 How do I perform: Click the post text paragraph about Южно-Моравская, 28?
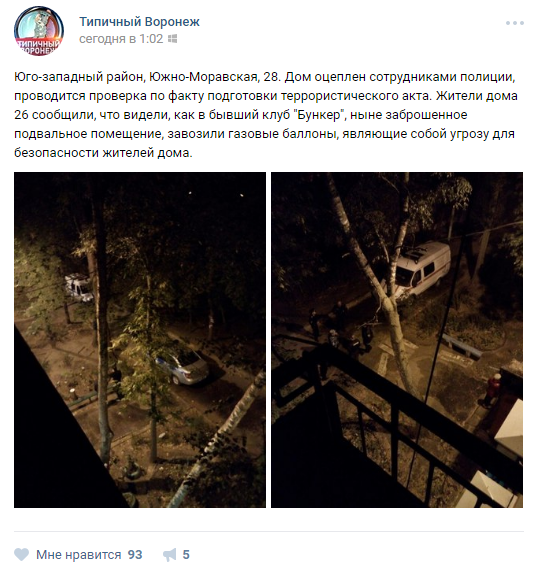[x=266, y=115]
